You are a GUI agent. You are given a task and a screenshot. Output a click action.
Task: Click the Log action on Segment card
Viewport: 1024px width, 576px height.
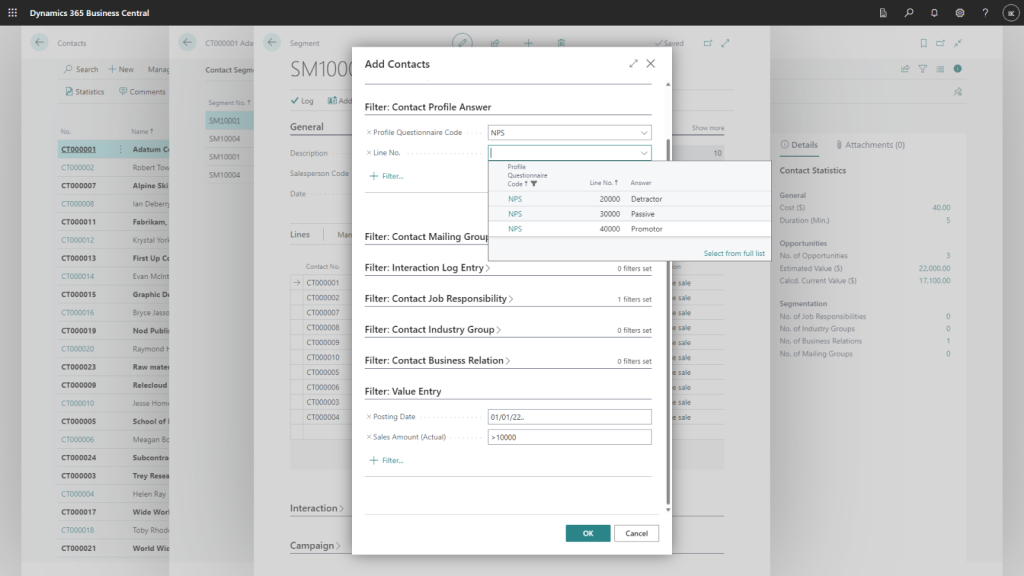pyautogui.click(x=302, y=101)
